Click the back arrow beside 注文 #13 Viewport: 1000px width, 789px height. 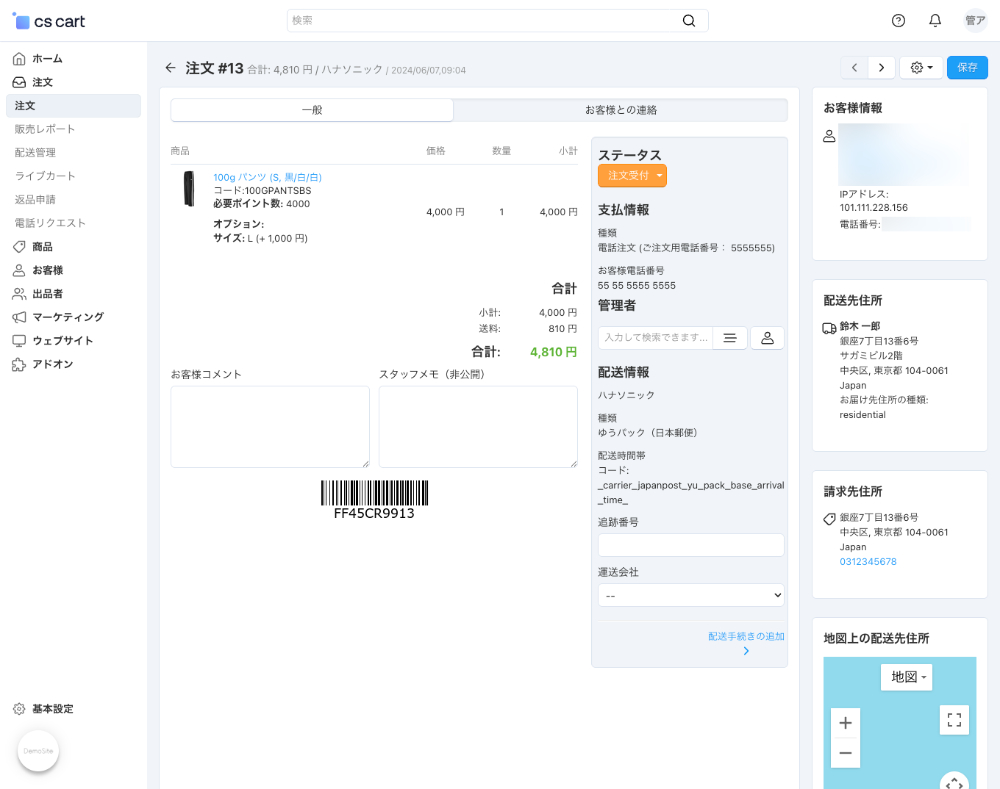point(170,67)
